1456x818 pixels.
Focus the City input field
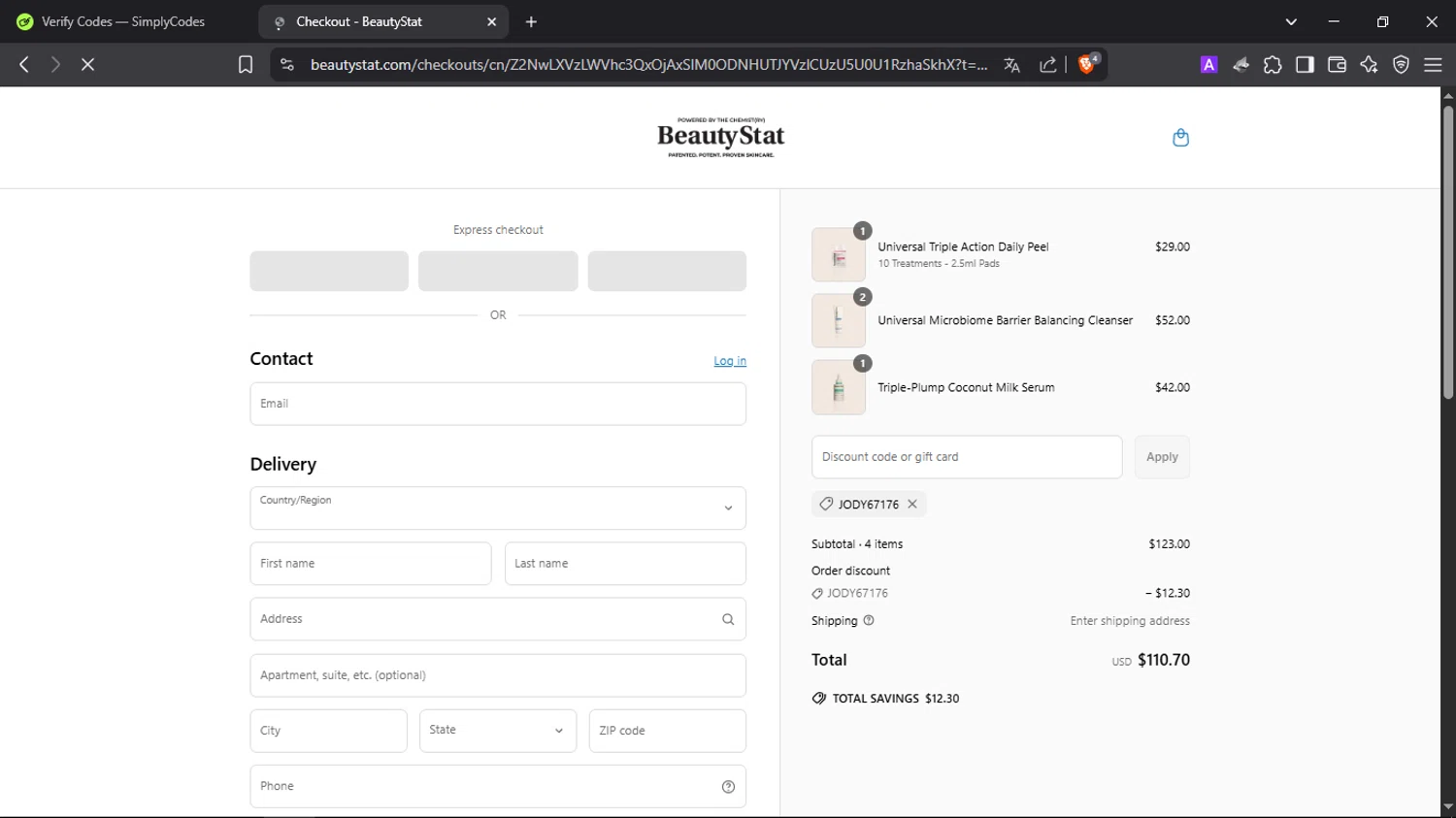click(x=328, y=731)
